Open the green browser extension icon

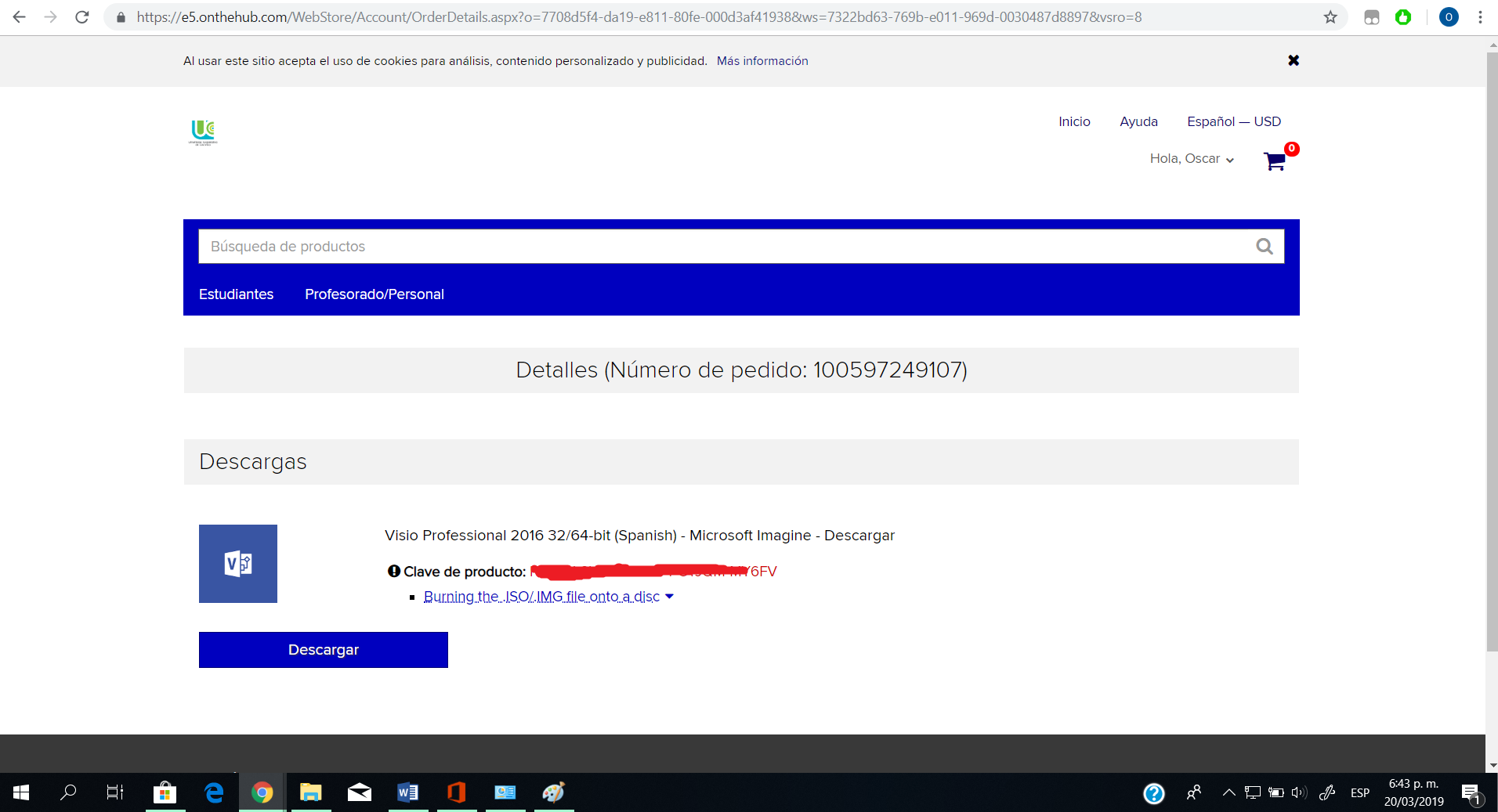[1403, 16]
